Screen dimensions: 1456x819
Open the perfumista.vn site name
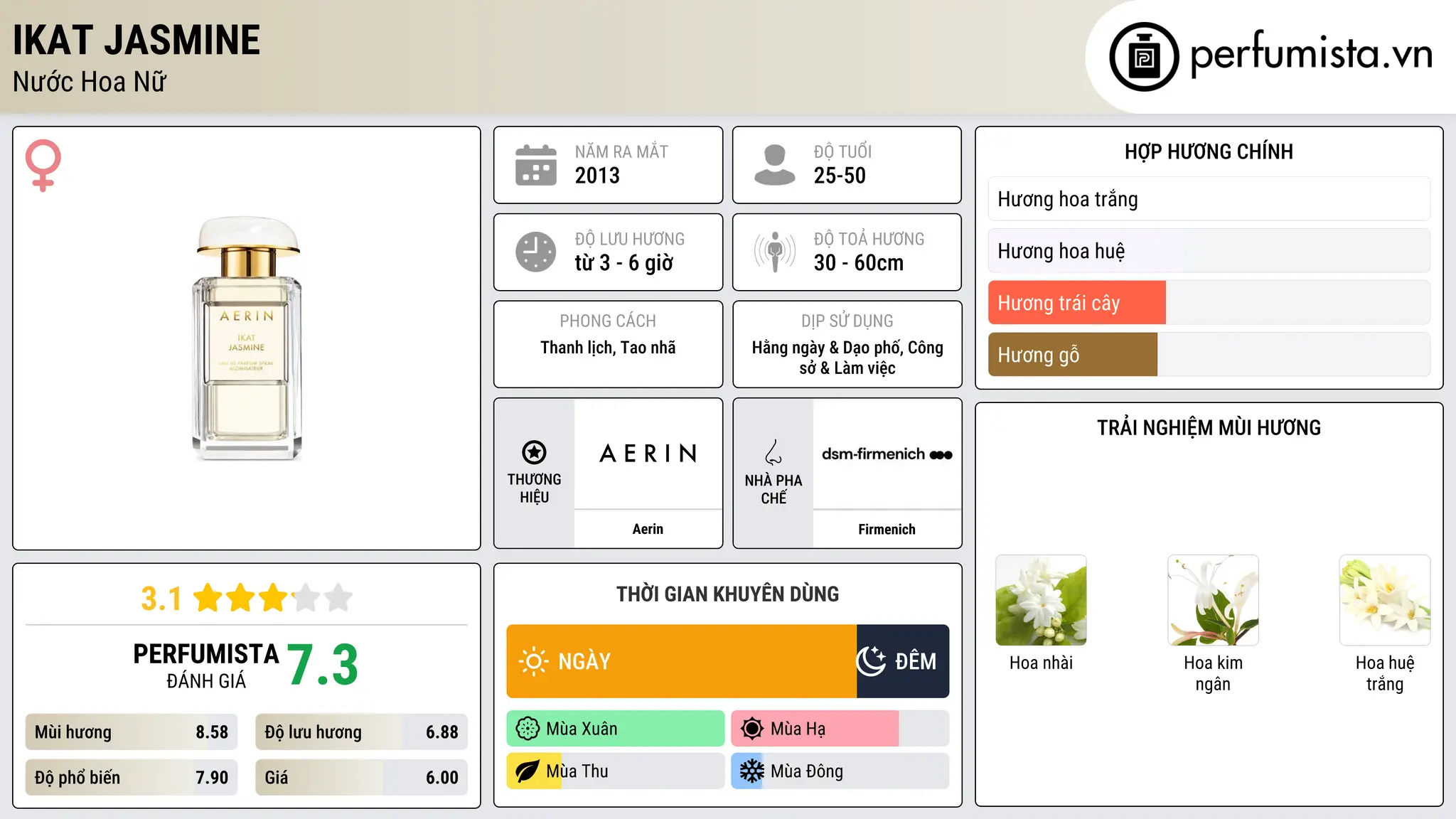click(x=1312, y=54)
